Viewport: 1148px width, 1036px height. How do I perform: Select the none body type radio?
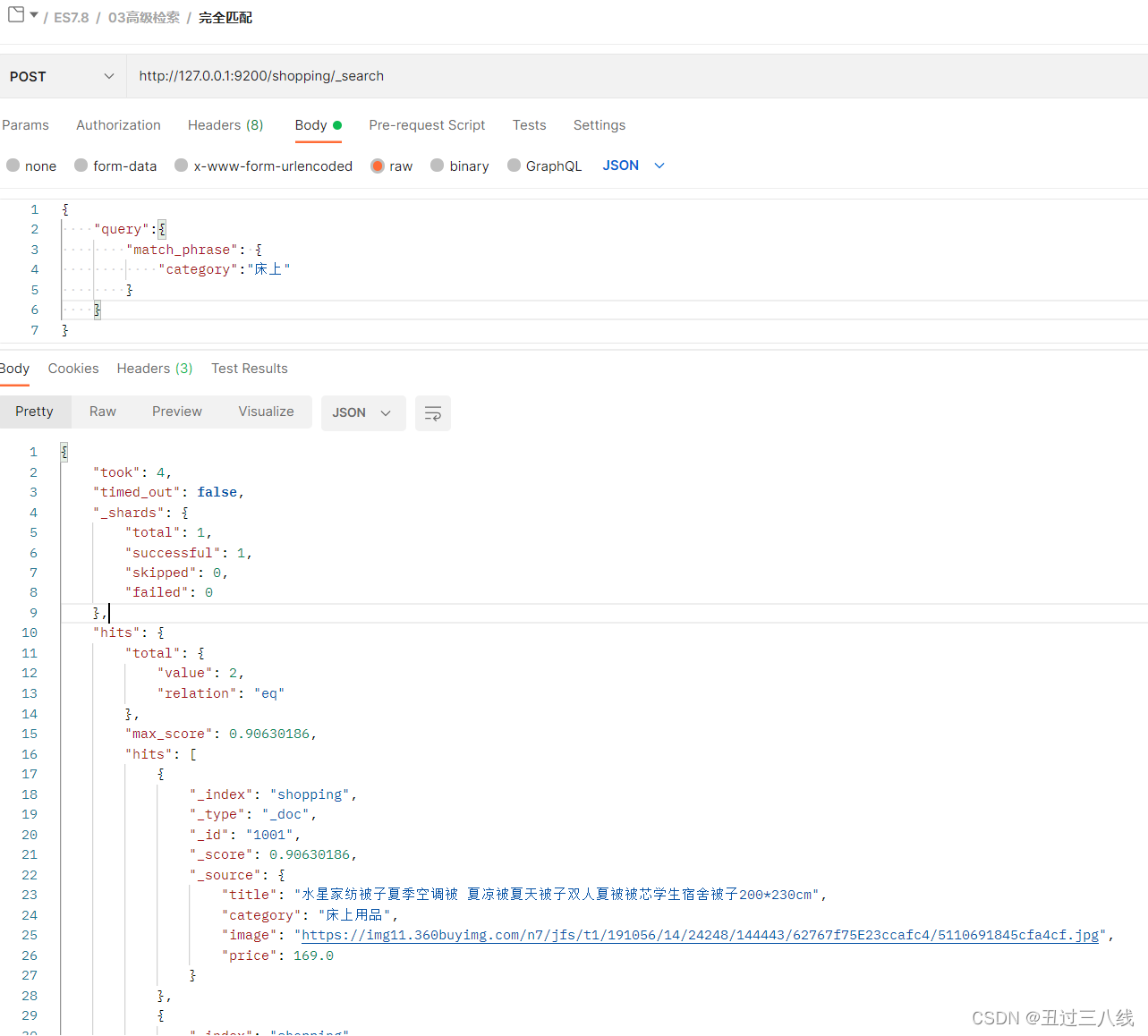(13, 166)
